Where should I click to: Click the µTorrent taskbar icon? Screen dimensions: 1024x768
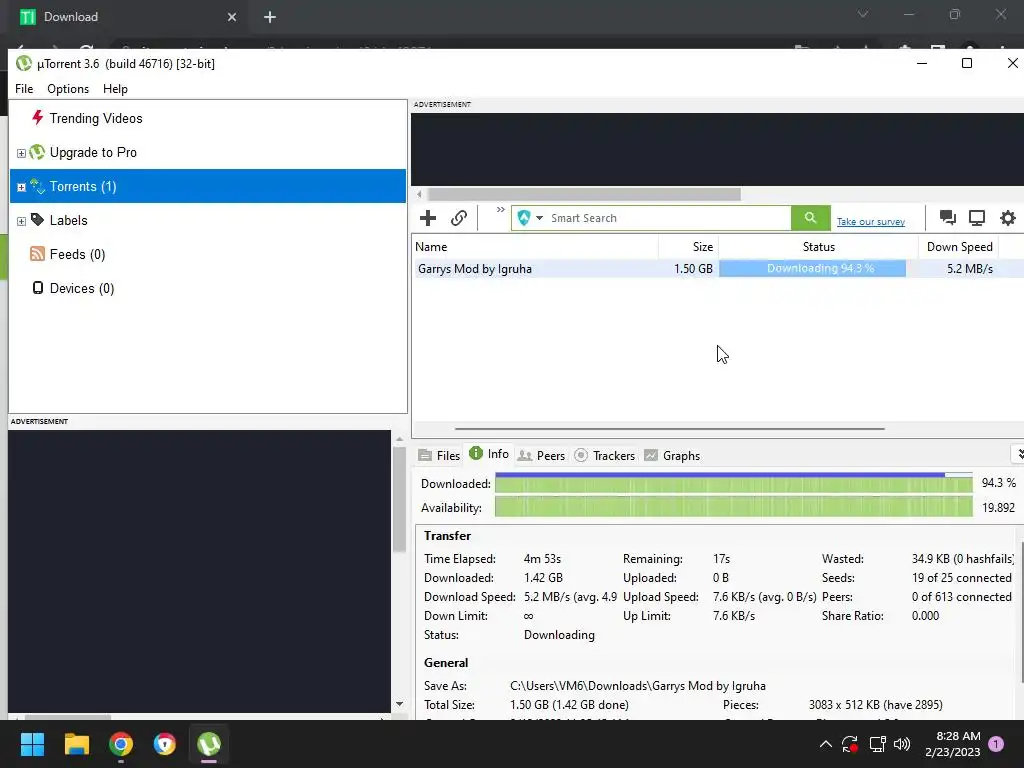[x=209, y=744]
